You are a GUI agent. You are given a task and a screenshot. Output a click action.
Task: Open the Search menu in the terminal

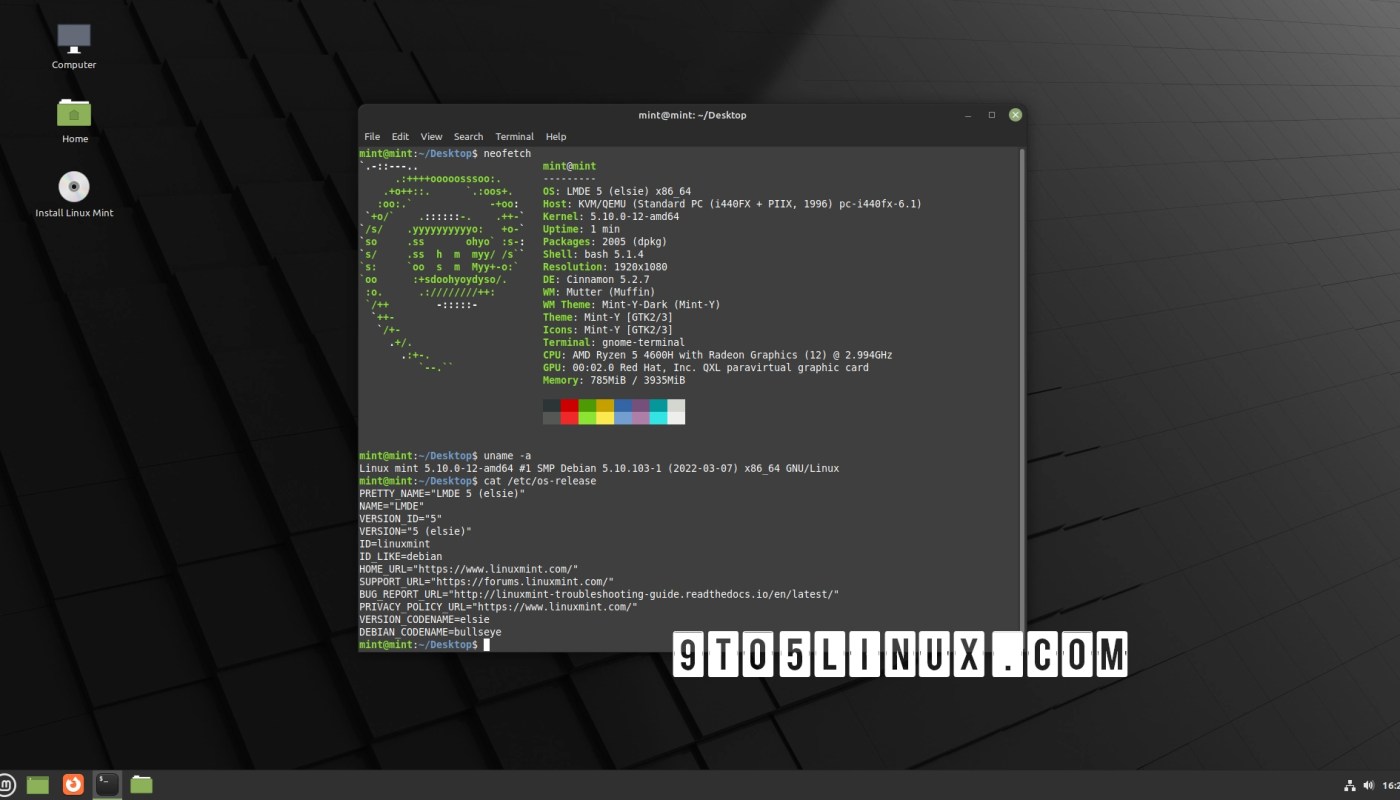468,137
